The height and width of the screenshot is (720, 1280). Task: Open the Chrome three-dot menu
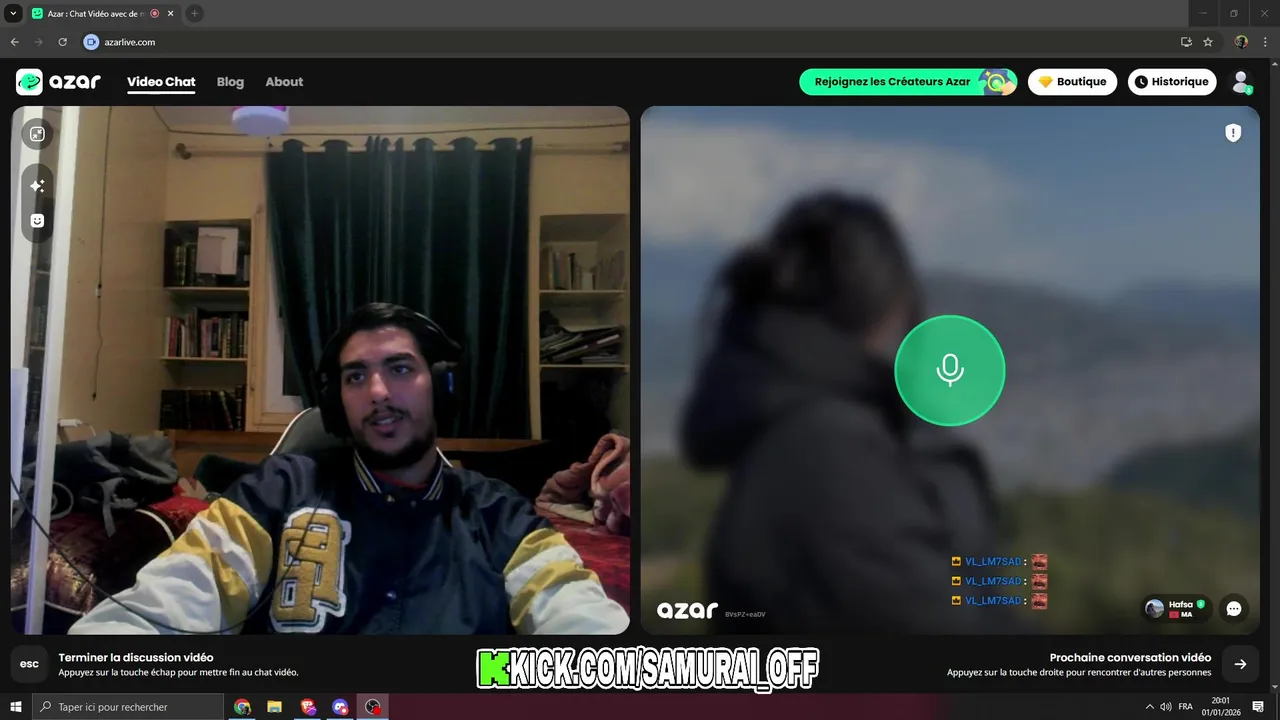tap(1266, 42)
